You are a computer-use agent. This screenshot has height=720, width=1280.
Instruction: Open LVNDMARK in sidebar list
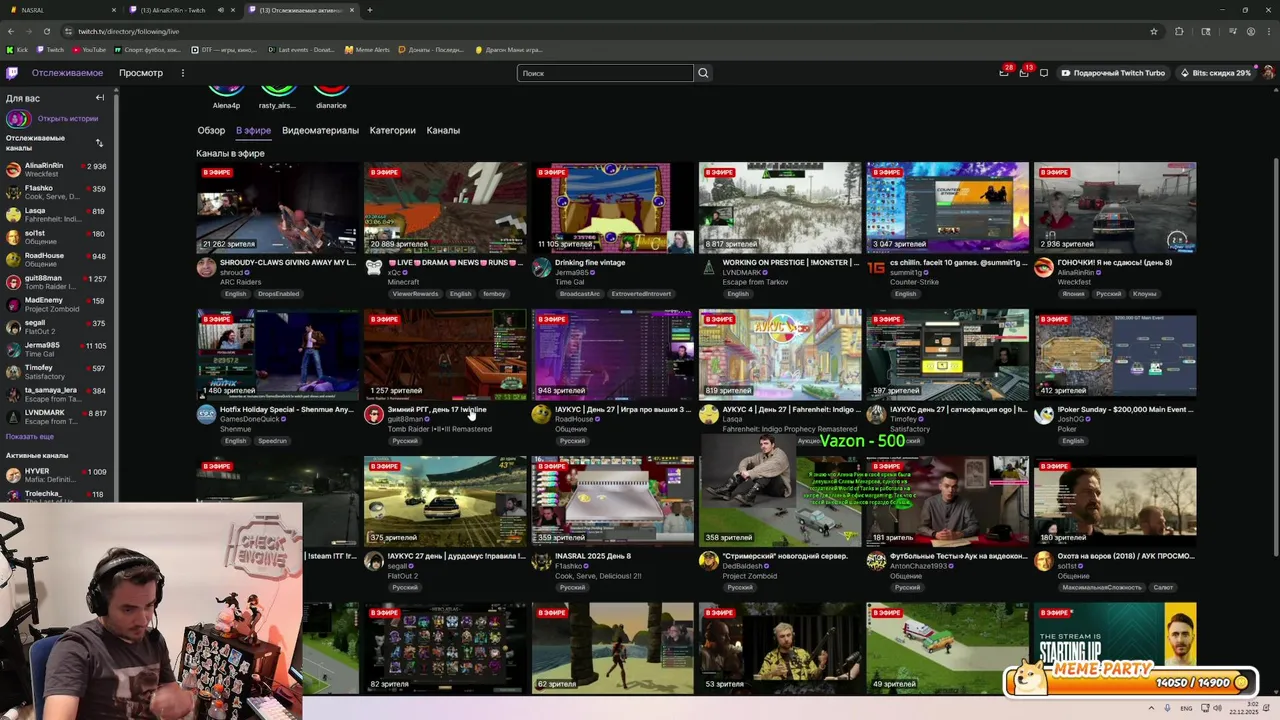pyautogui.click(x=57, y=416)
